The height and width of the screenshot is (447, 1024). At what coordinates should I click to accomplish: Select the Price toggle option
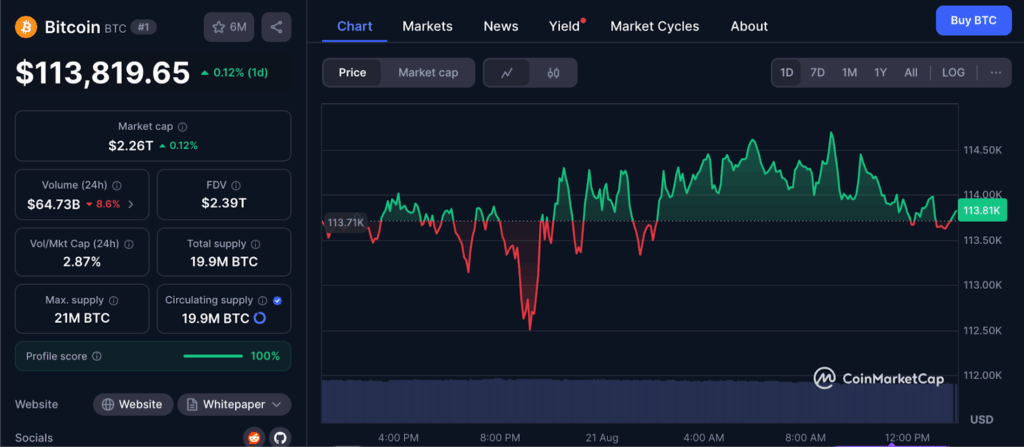tap(352, 73)
